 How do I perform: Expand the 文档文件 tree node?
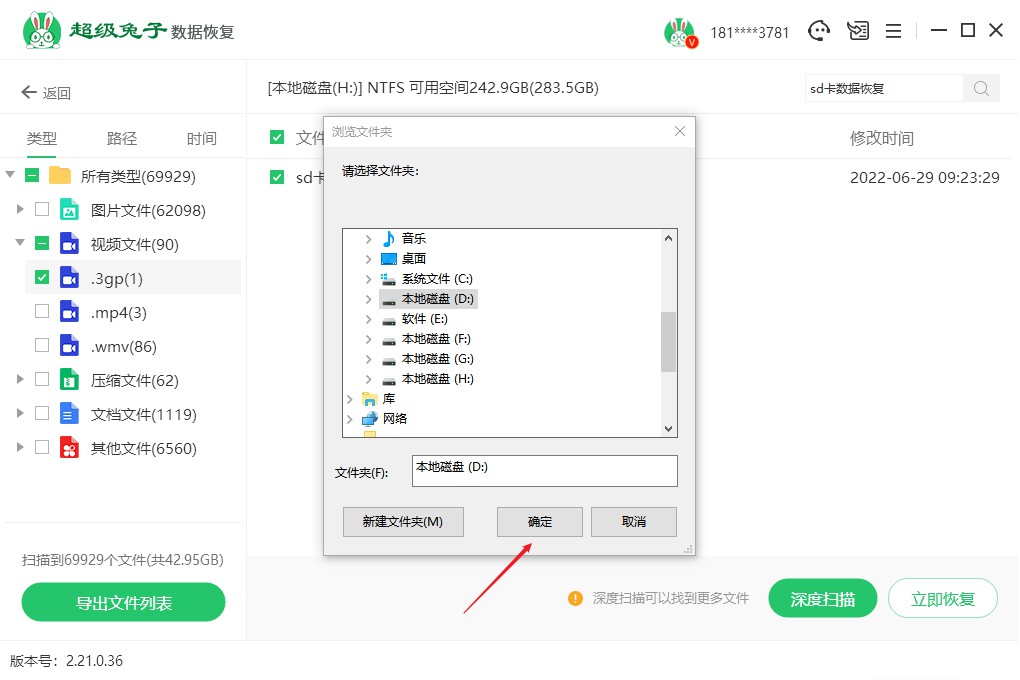coord(20,413)
